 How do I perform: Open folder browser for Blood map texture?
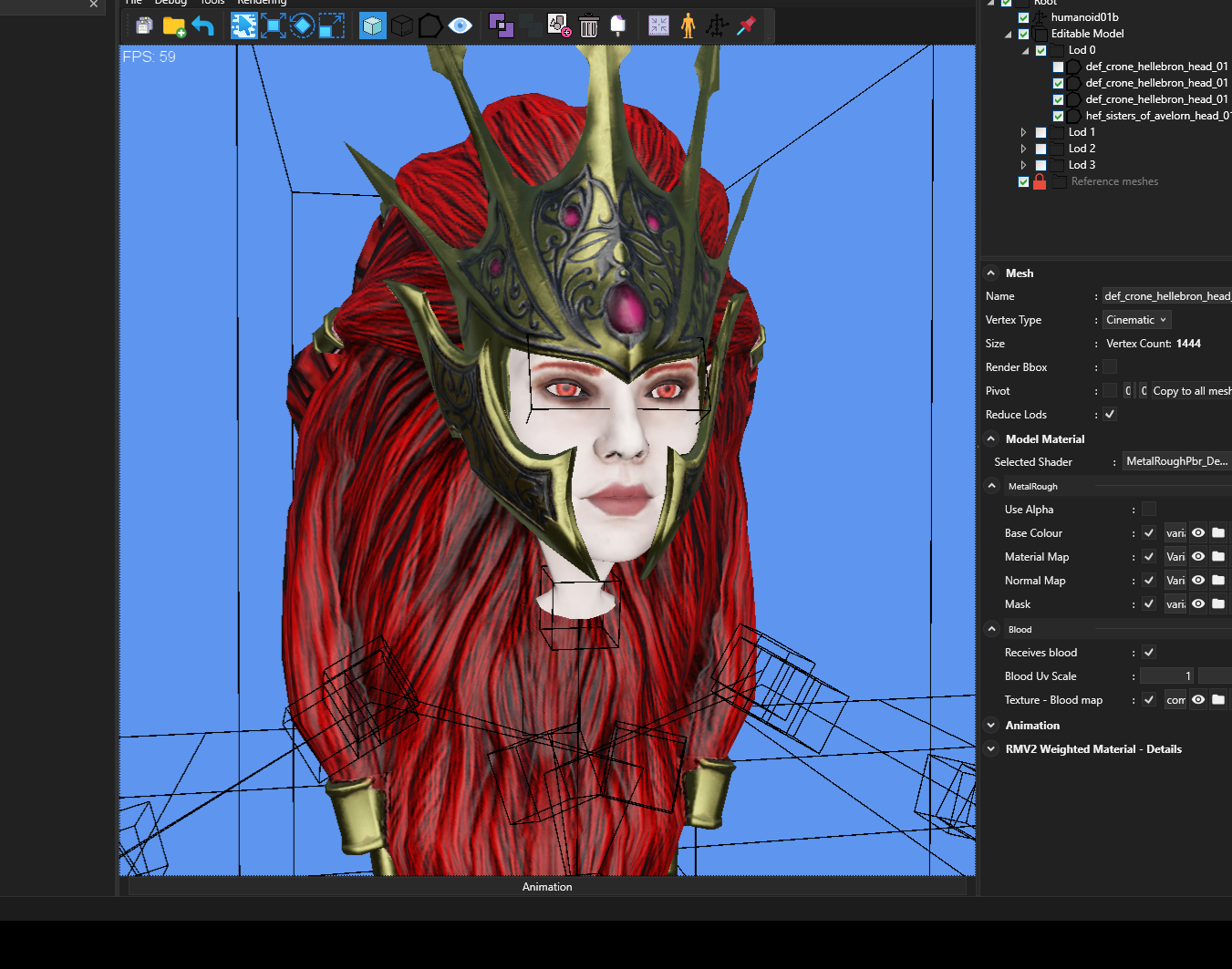coord(1218,699)
